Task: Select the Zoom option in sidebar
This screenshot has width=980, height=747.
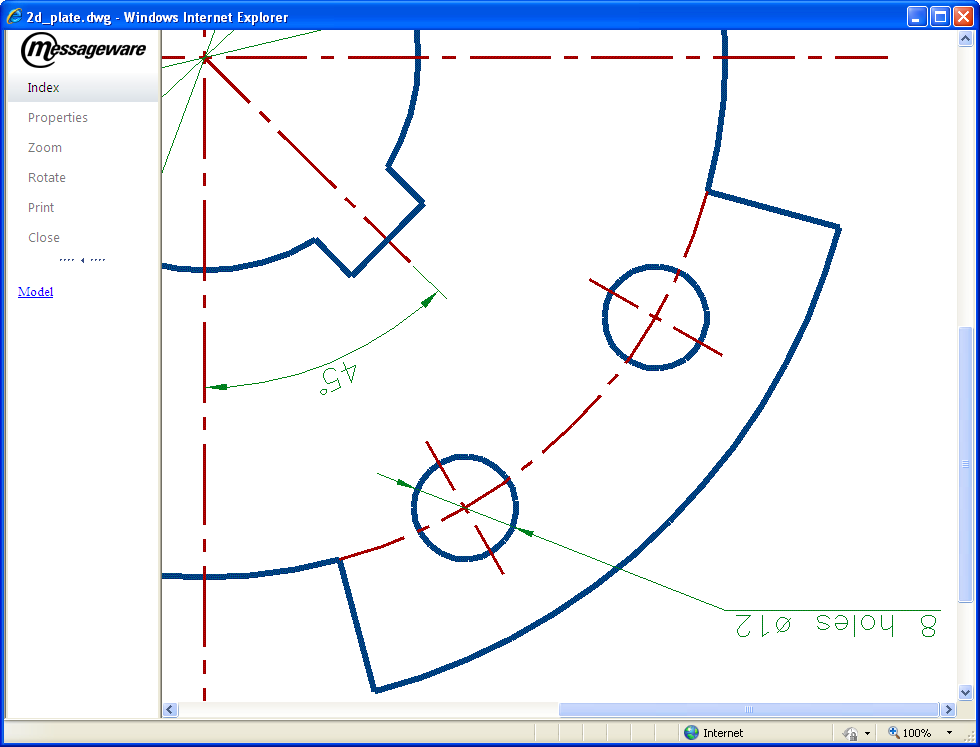Action: [44, 148]
